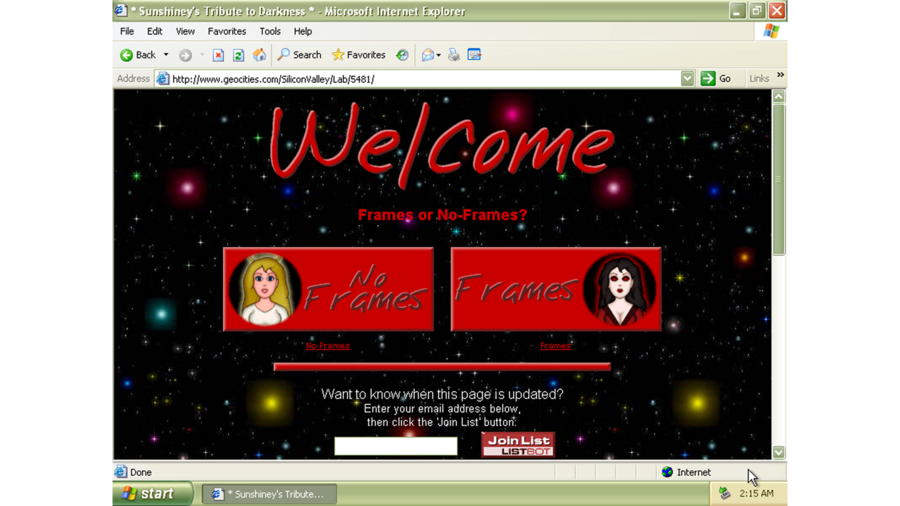Click the email address input box

coord(396,446)
